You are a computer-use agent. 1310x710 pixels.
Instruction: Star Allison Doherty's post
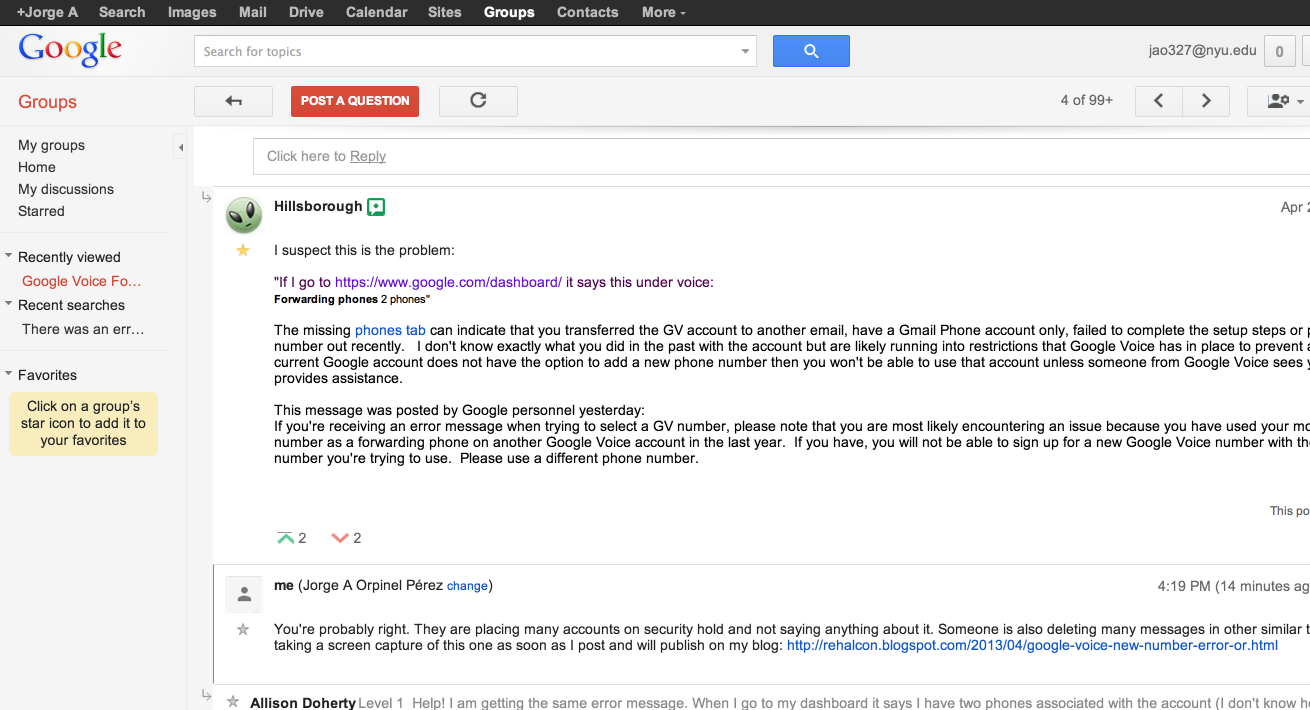pos(233,702)
